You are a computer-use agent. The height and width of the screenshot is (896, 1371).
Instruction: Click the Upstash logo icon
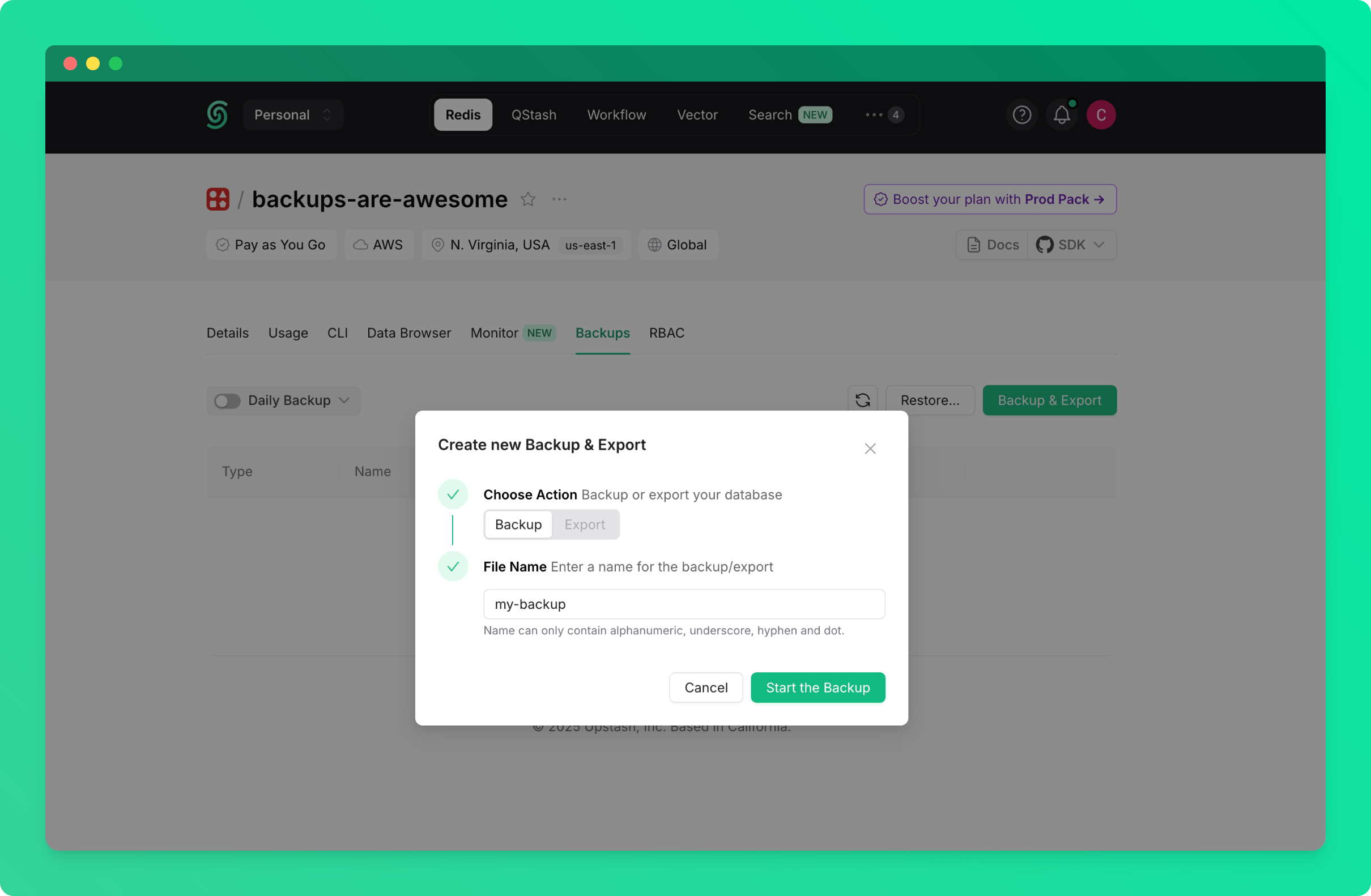tap(217, 114)
